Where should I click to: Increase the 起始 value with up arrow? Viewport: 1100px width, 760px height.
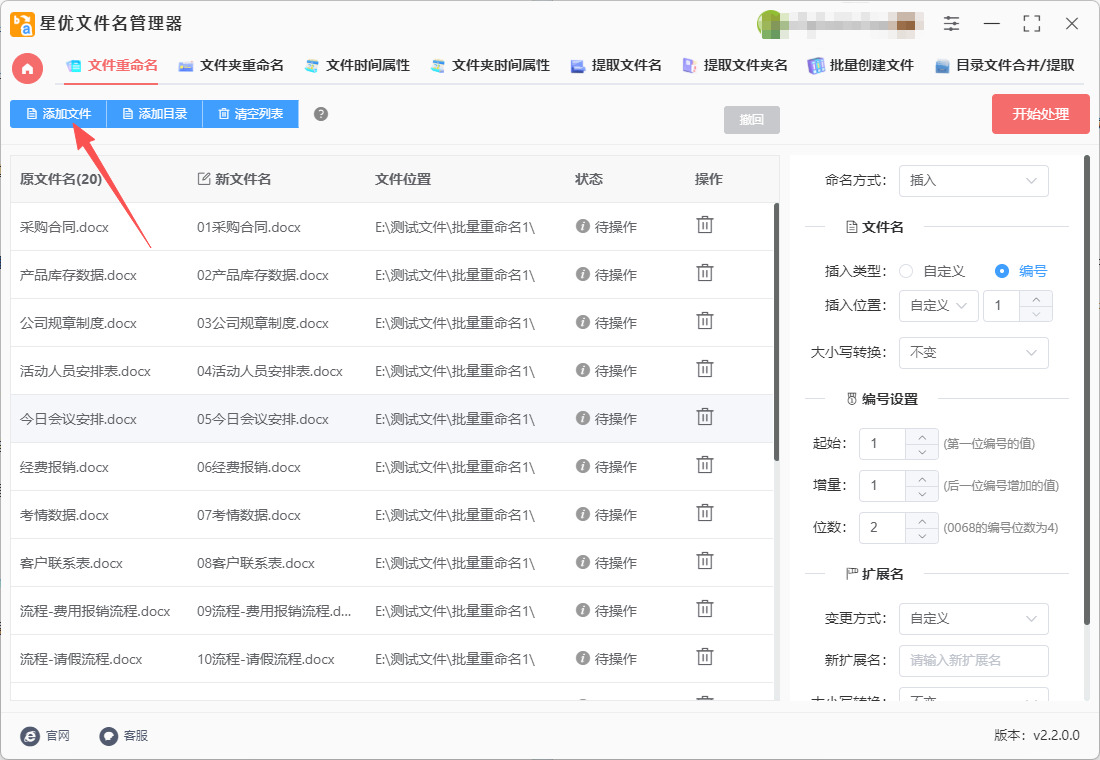click(921, 436)
